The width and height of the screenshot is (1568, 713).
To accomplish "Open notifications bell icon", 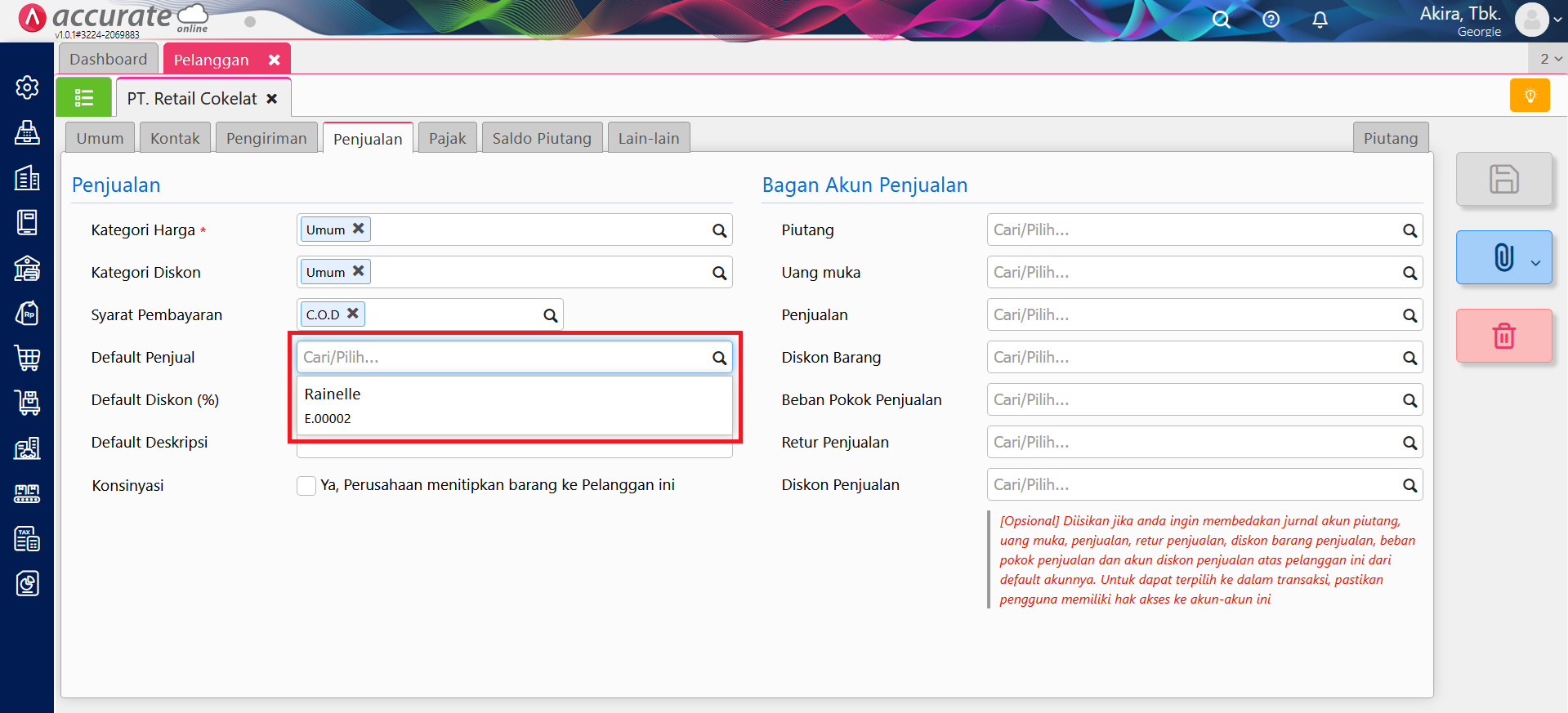I will (1320, 20).
